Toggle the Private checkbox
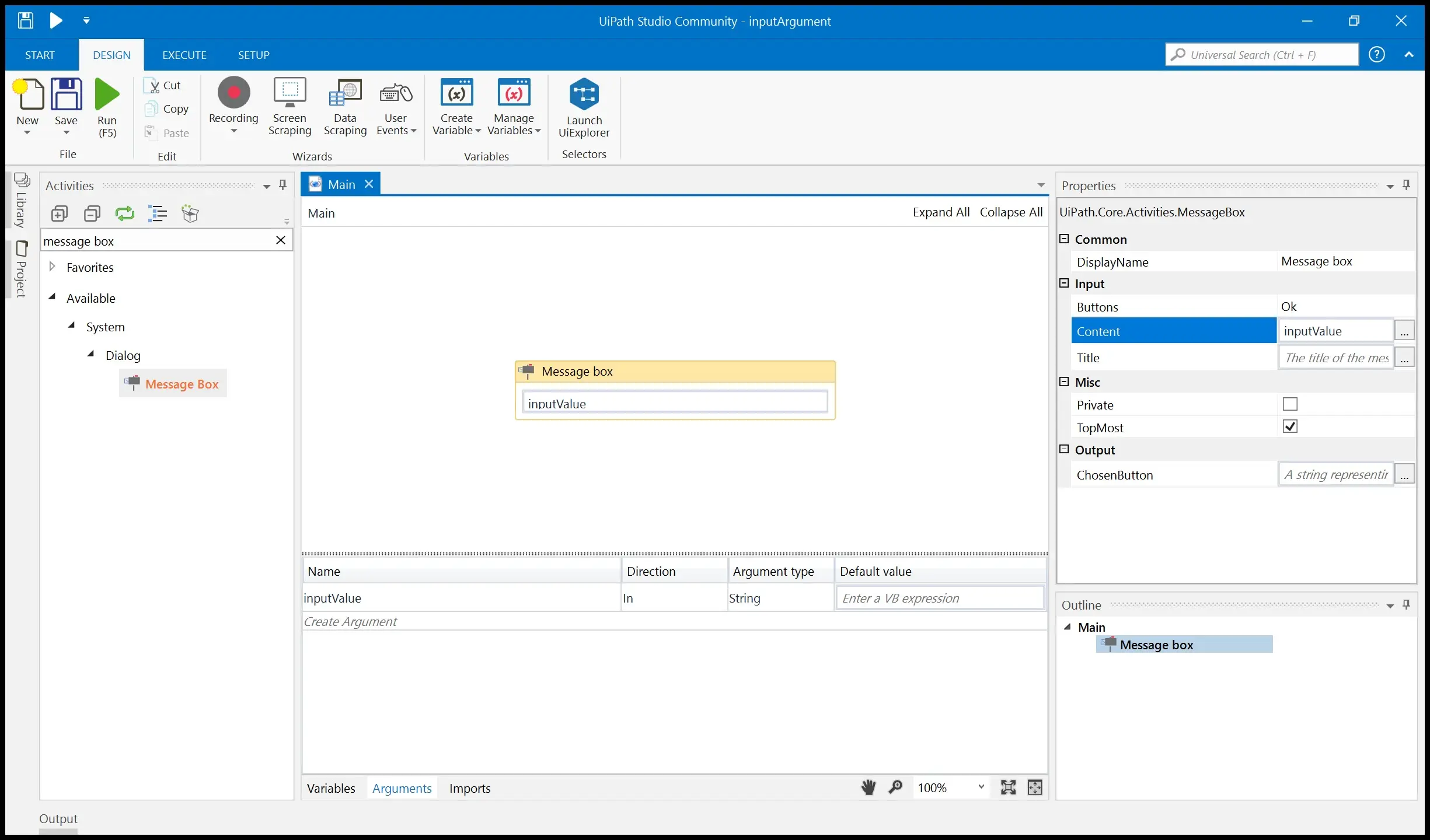1430x840 pixels. (1291, 404)
